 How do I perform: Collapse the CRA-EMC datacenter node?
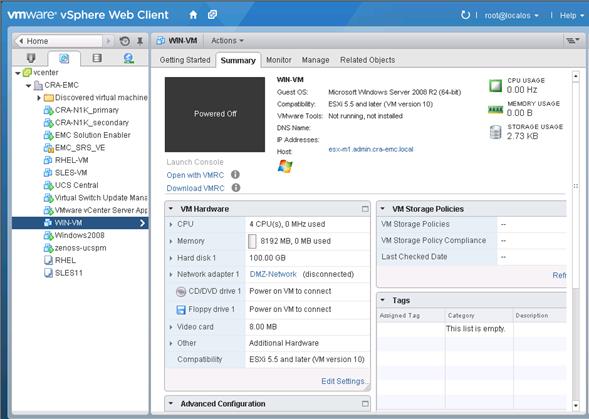pyautogui.click(x=29, y=86)
